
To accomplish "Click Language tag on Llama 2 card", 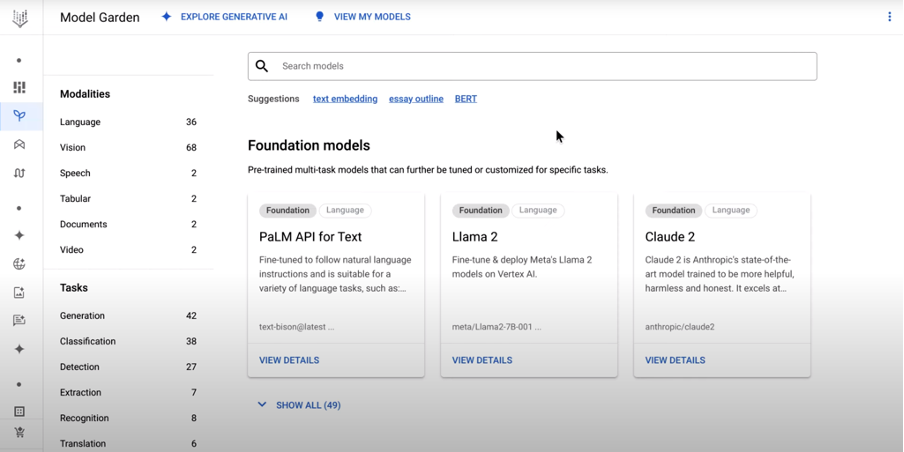I will [538, 210].
